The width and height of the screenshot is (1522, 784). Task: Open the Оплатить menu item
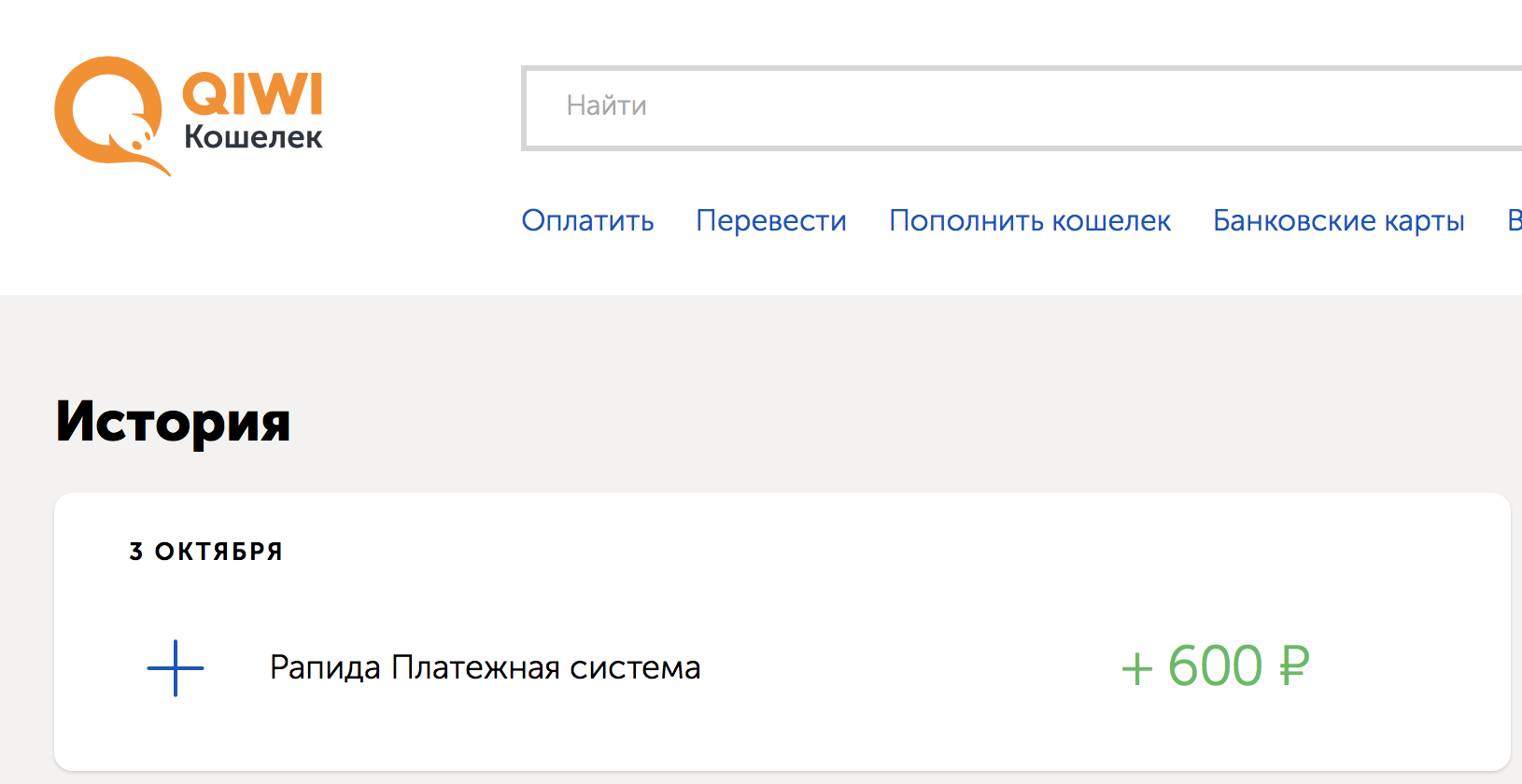click(587, 220)
